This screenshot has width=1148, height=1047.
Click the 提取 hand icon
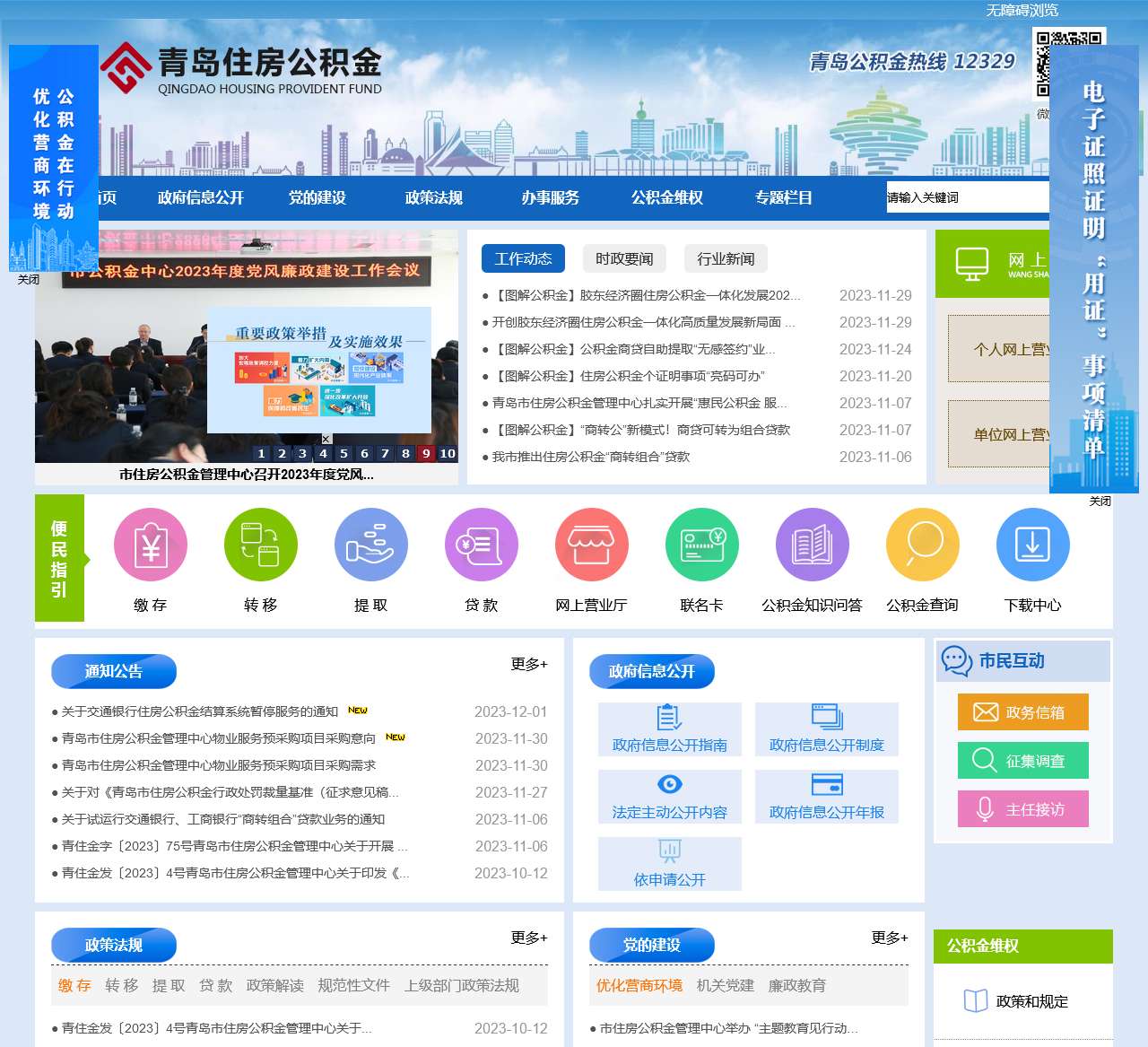(371, 544)
